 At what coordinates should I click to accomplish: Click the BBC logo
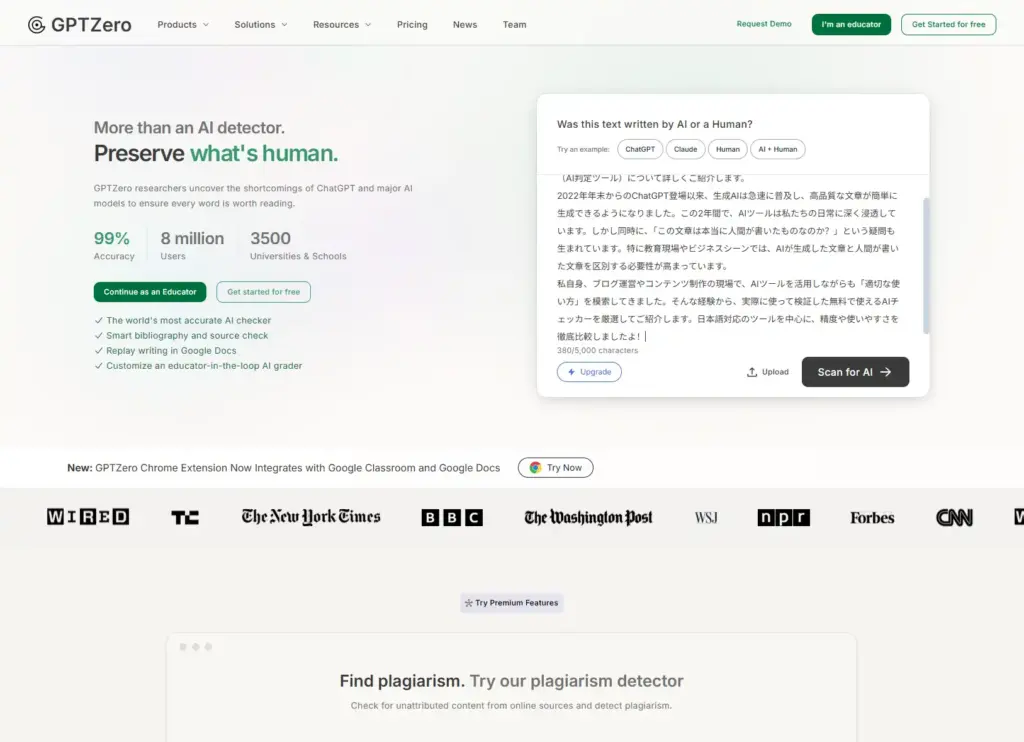pos(452,517)
